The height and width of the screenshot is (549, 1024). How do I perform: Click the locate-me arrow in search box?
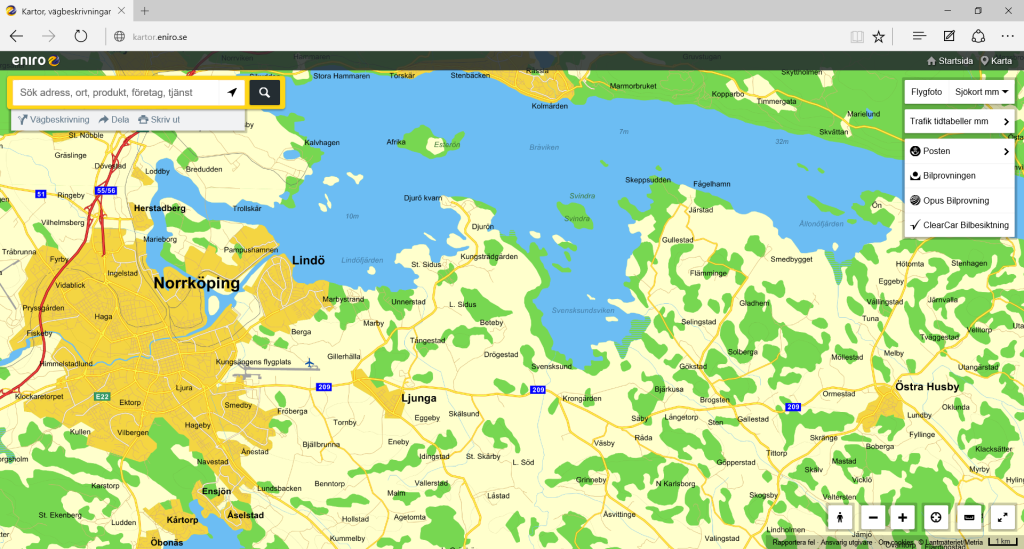[x=232, y=93]
